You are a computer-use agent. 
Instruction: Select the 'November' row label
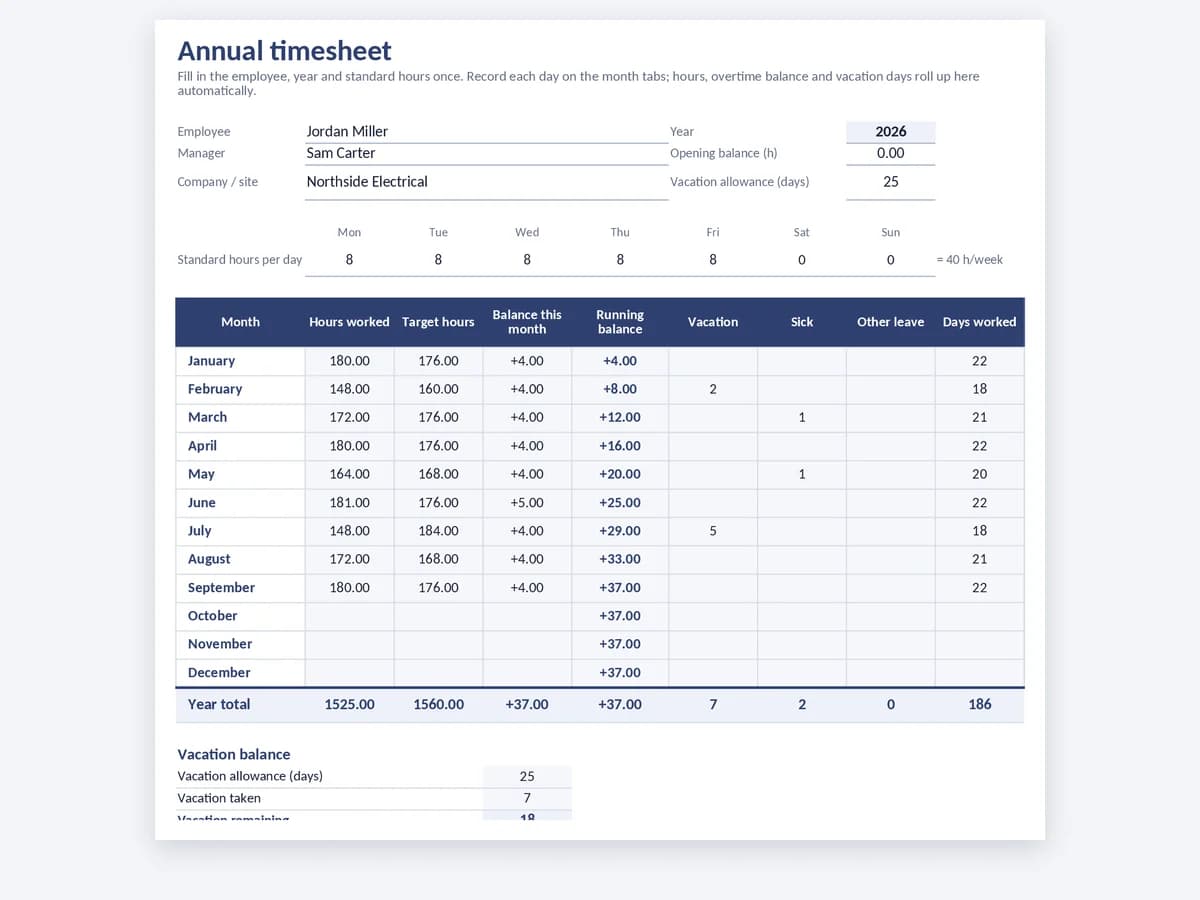[x=240, y=644]
